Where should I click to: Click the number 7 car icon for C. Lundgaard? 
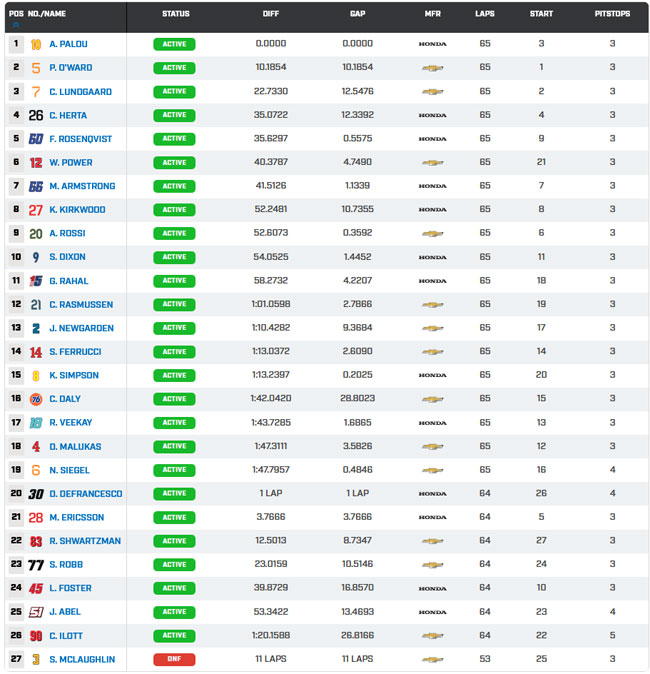[x=36, y=92]
